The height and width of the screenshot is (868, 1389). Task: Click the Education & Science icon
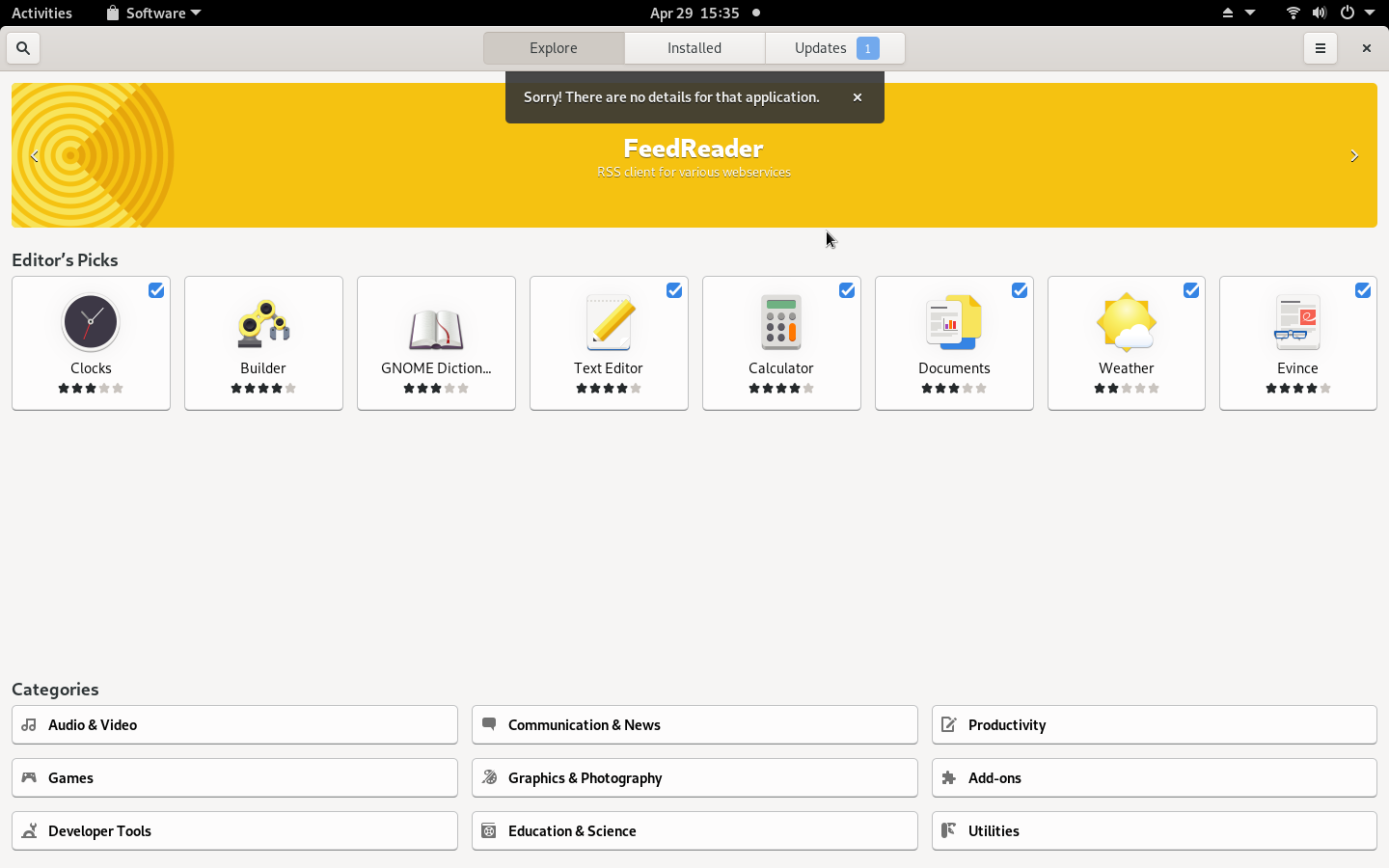tap(489, 830)
